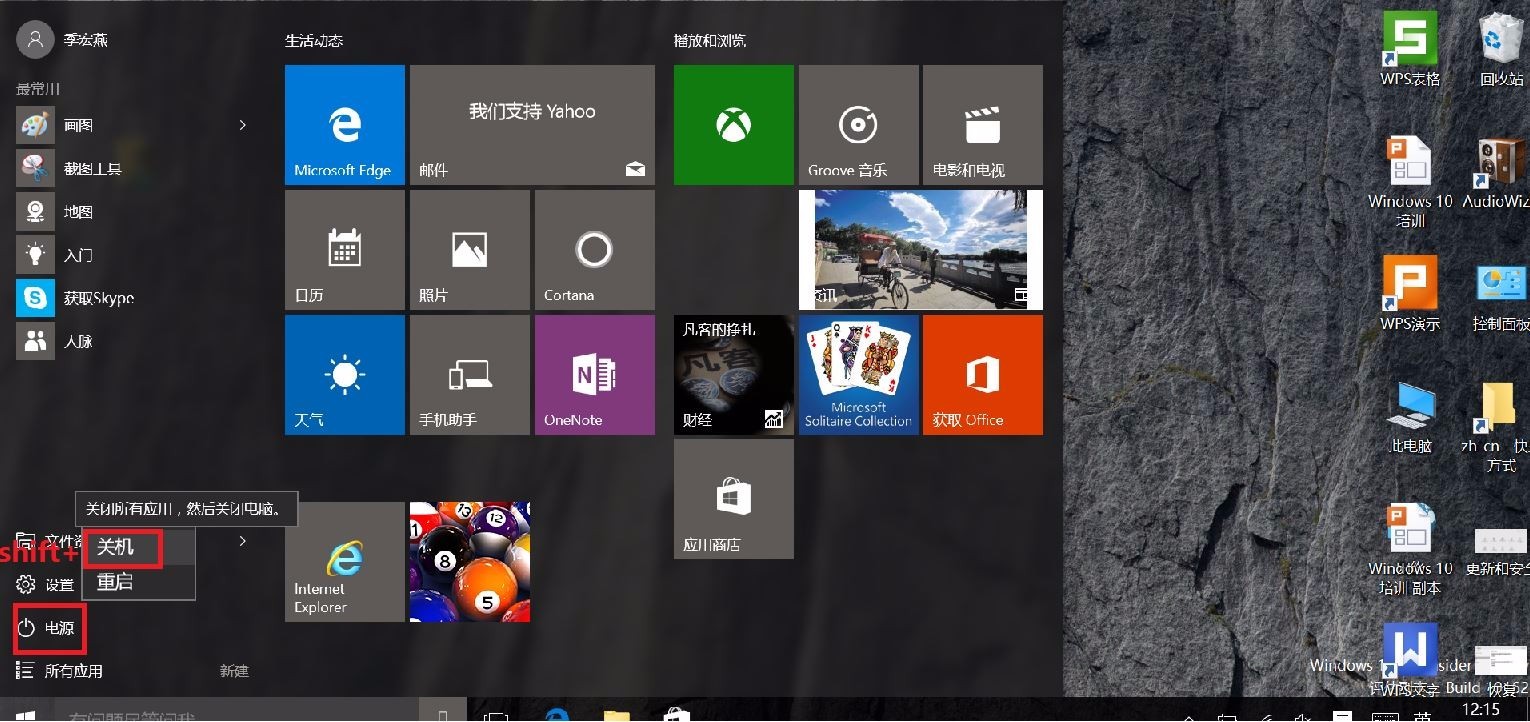The width and height of the screenshot is (1530, 722).
Task: Launch the Cortana tile
Action: [595, 250]
